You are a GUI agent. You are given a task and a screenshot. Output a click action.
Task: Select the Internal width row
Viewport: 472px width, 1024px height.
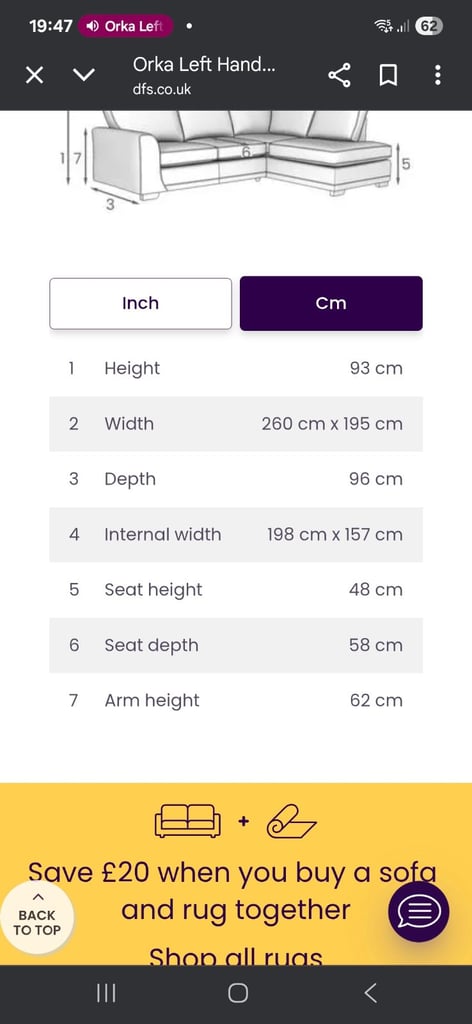pyautogui.click(x=236, y=534)
